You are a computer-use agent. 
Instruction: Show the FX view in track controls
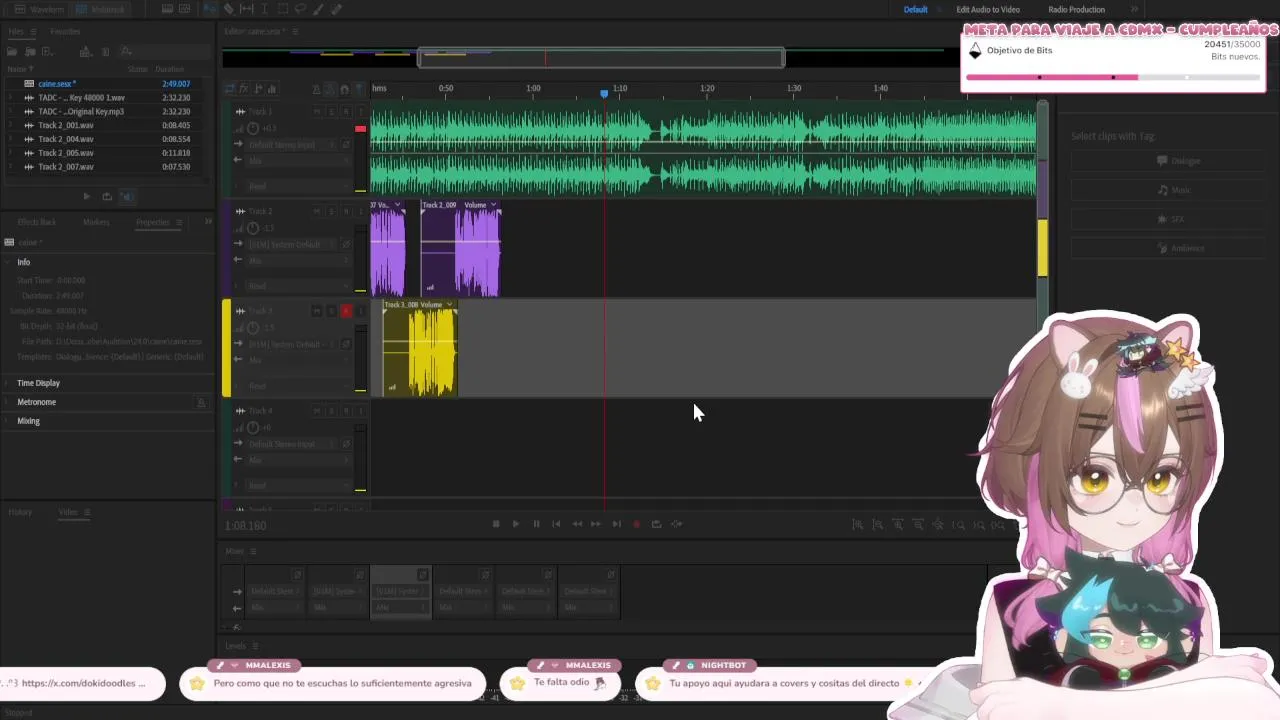coord(243,89)
